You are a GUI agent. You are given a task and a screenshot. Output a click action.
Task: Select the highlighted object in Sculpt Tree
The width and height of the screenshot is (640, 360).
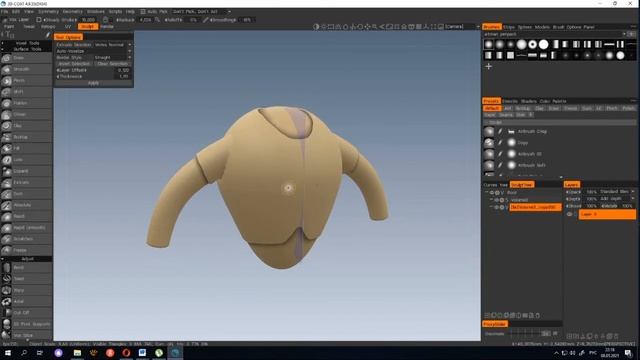pos(535,207)
